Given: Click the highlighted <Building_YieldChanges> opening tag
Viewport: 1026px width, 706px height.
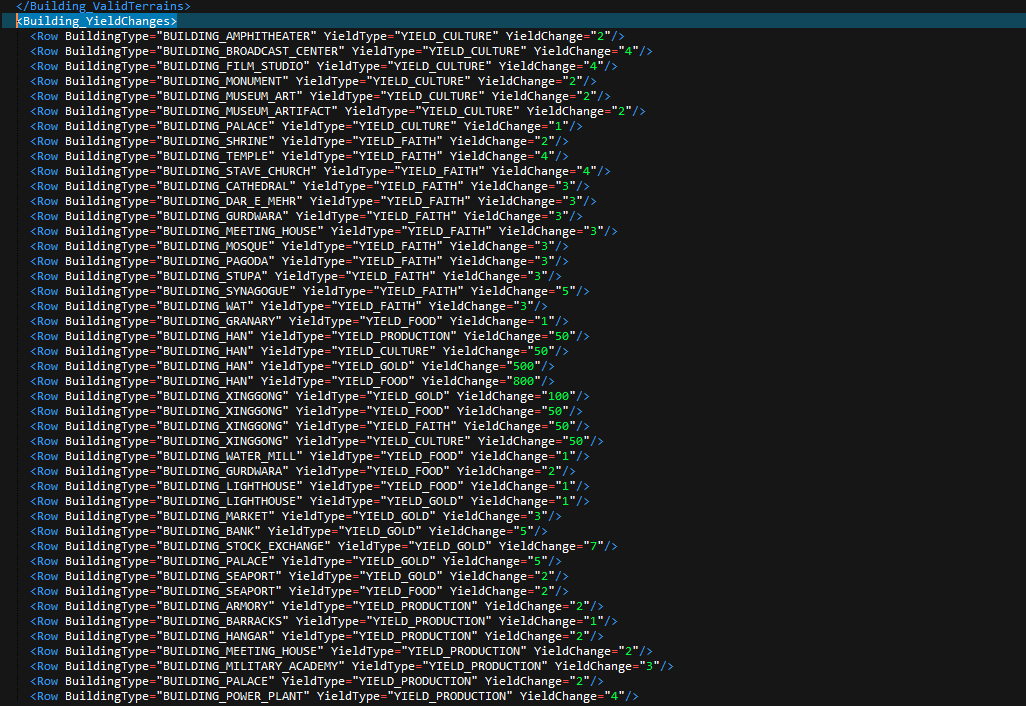Looking at the screenshot, I should click(x=96, y=21).
